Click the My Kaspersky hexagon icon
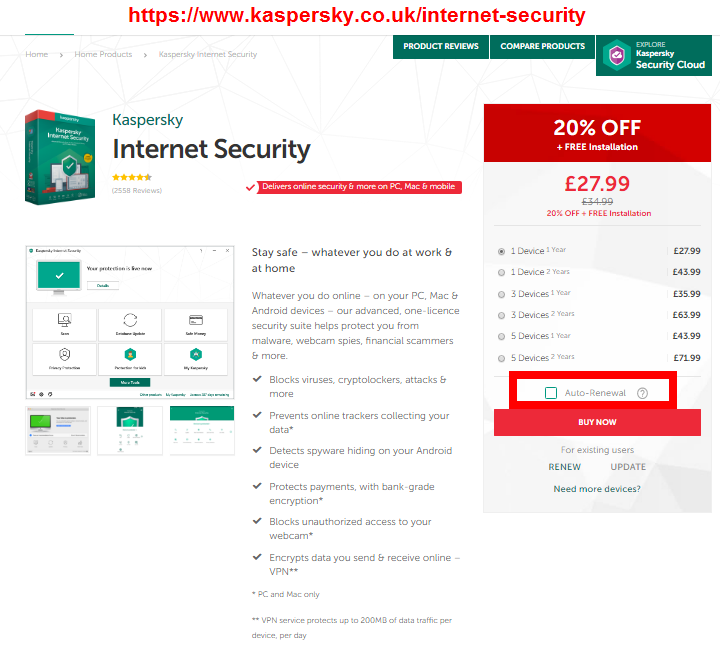Image resolution: width=721 pixels, height=651 pixels. point(195,354)
